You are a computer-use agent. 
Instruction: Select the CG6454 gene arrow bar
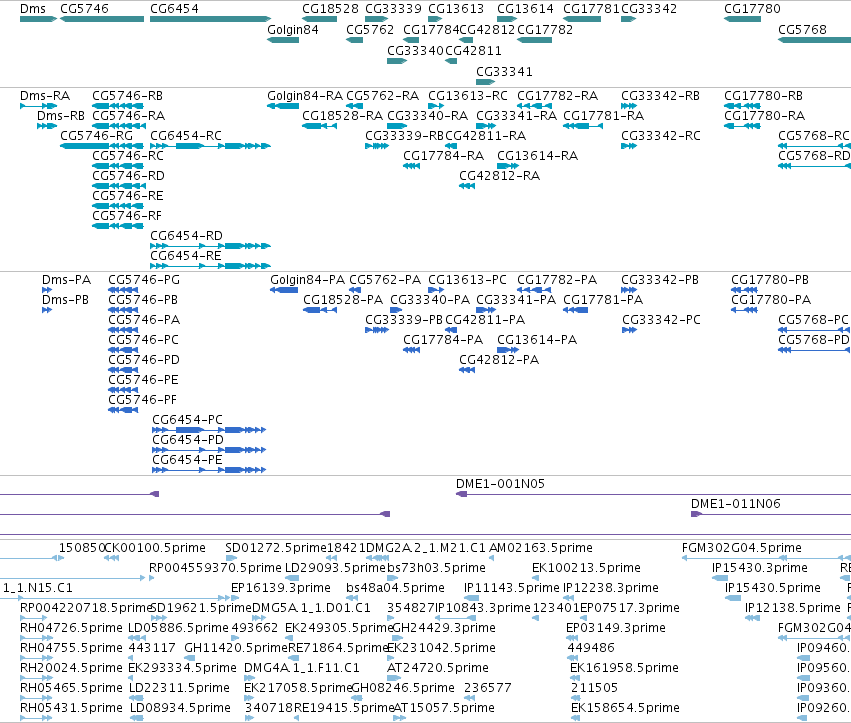211,19
